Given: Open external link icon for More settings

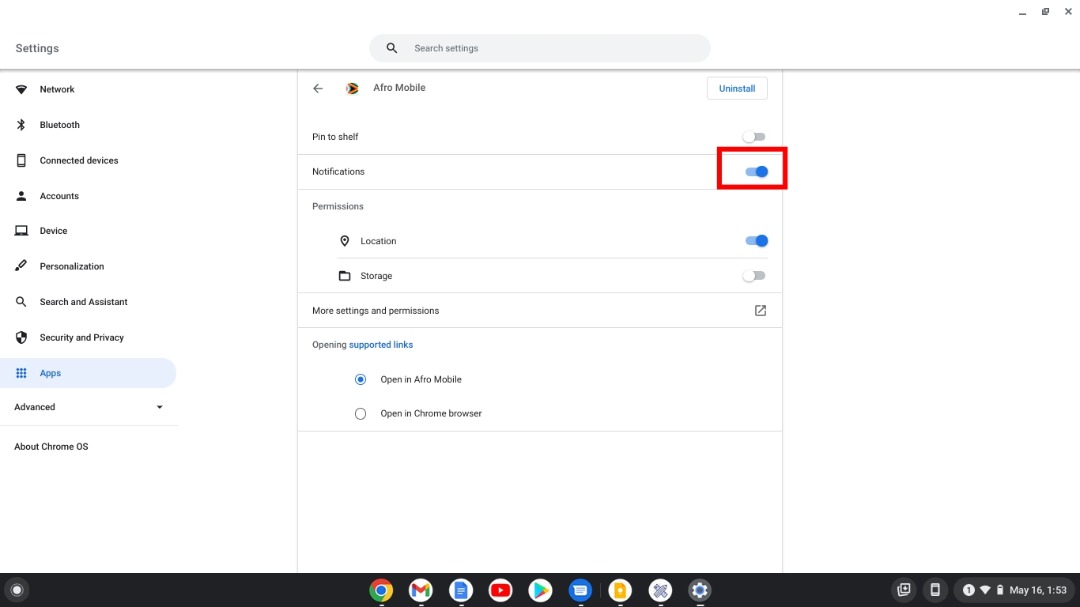Looking at the screenshot, I should point(760,311).
